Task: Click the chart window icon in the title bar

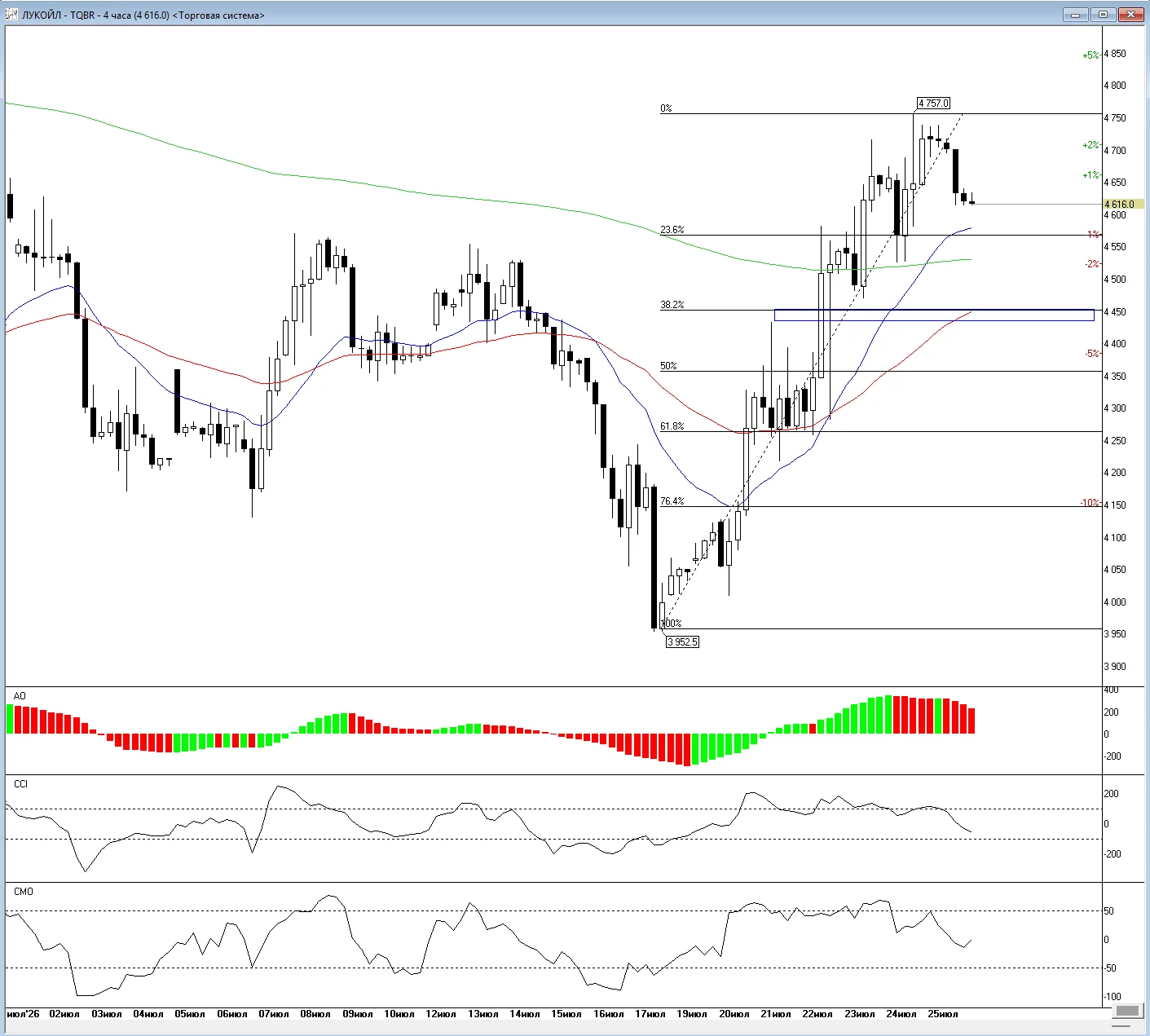Action: [11, 14]
